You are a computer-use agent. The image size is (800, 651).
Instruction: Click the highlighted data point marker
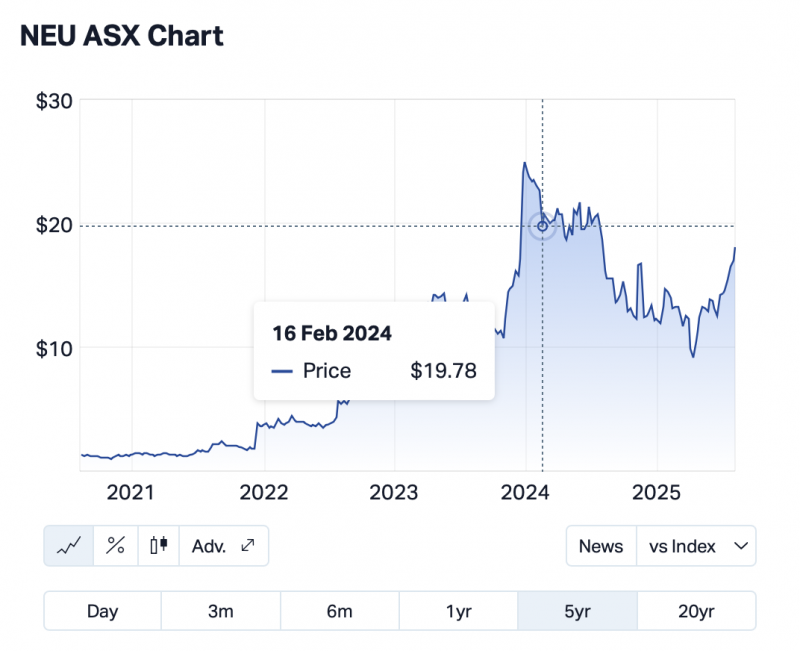[x=542, y=226]
